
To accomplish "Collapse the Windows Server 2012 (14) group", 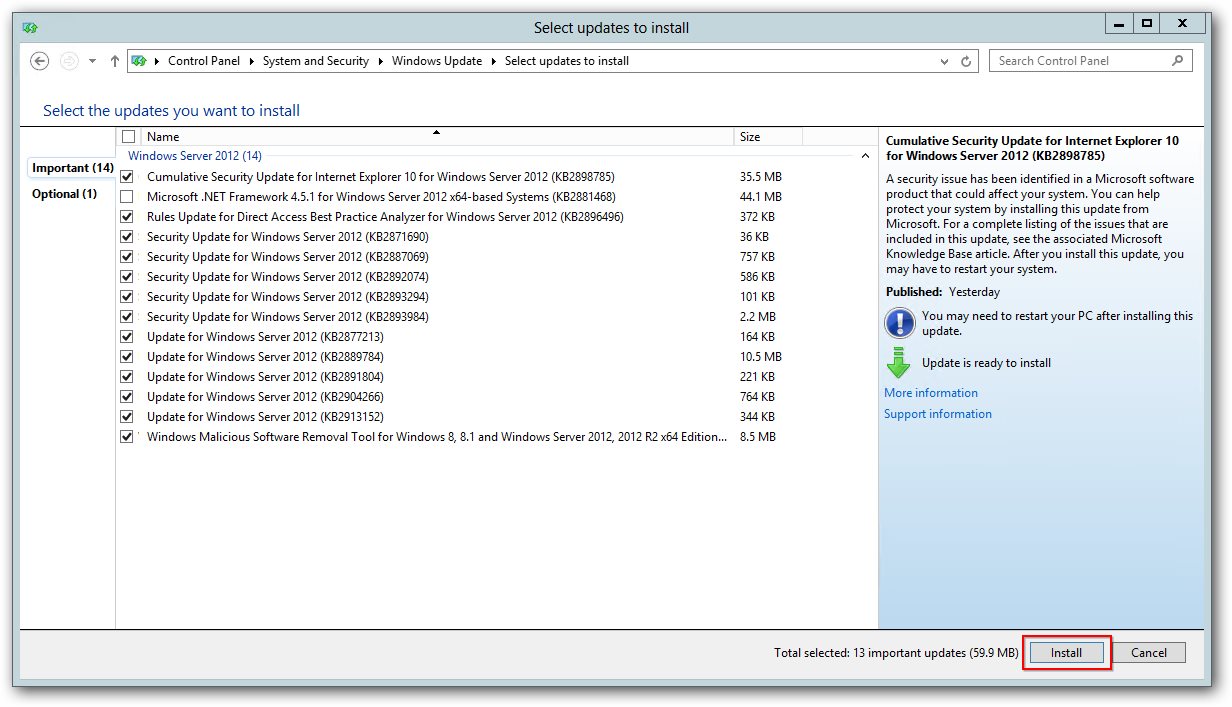I will pyautogui.click(x=865, y=156).
